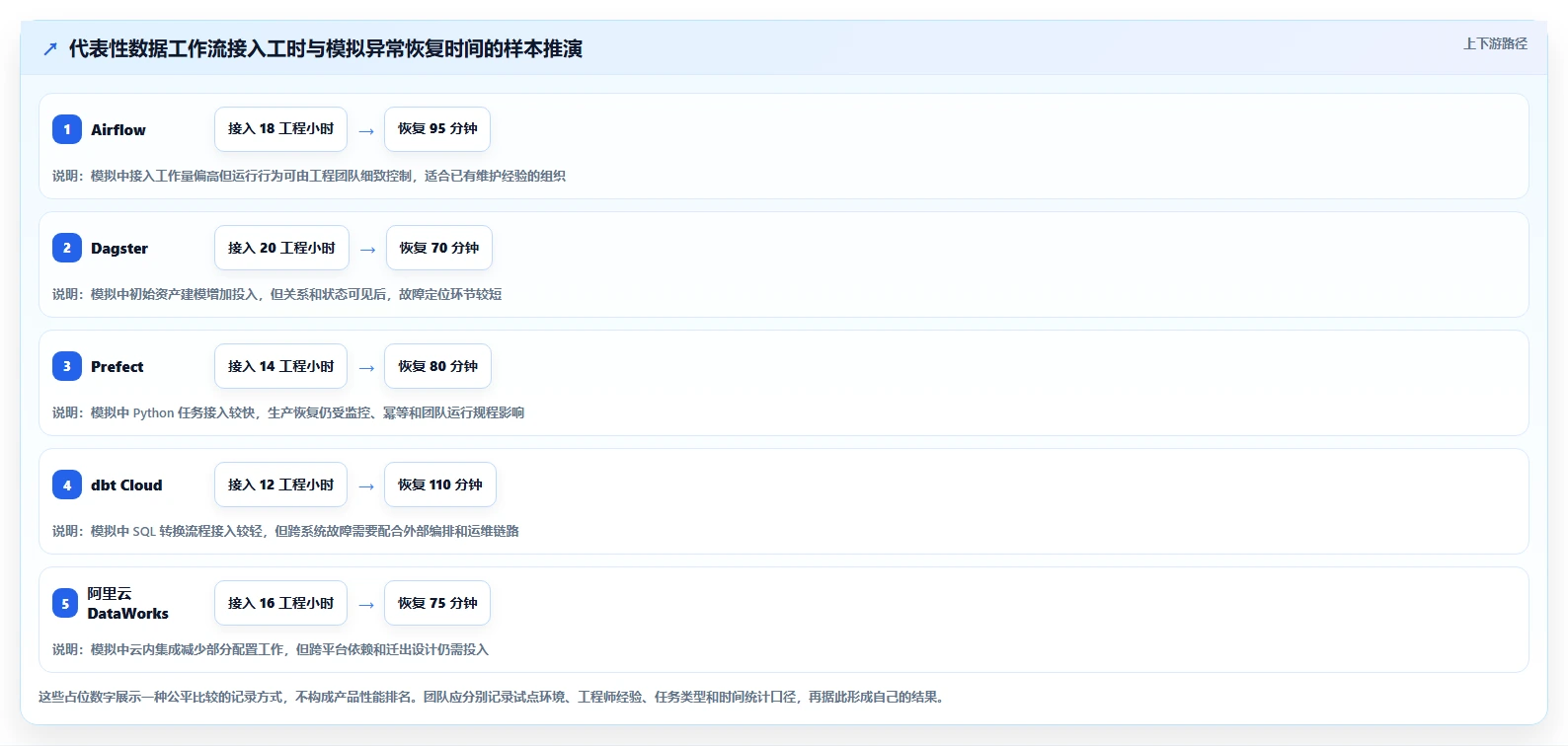Click the 恢复 80 分钟 chip
Image resolution: width=1568 pixels, height=746 pixels.
pos(437,366)
